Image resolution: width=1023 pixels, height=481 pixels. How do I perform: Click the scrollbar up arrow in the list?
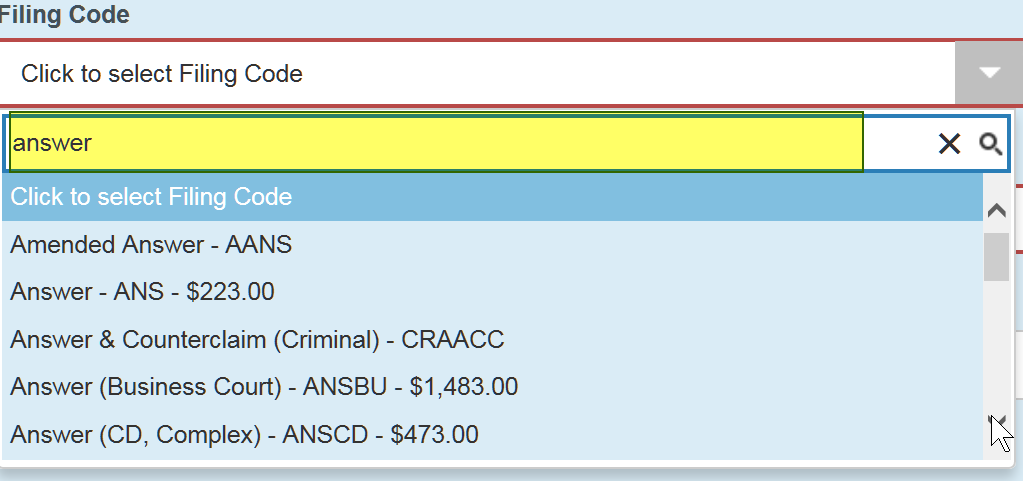[x=996, y=210]
